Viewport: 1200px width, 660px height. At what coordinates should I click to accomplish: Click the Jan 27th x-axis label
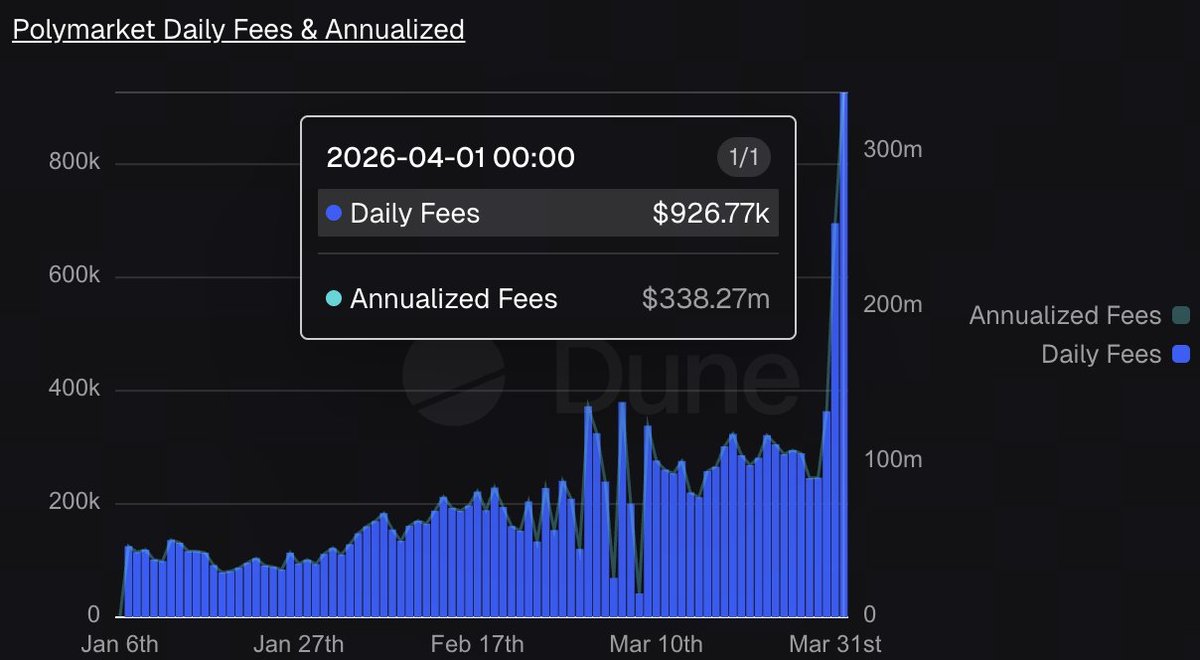tap(298, 642)
